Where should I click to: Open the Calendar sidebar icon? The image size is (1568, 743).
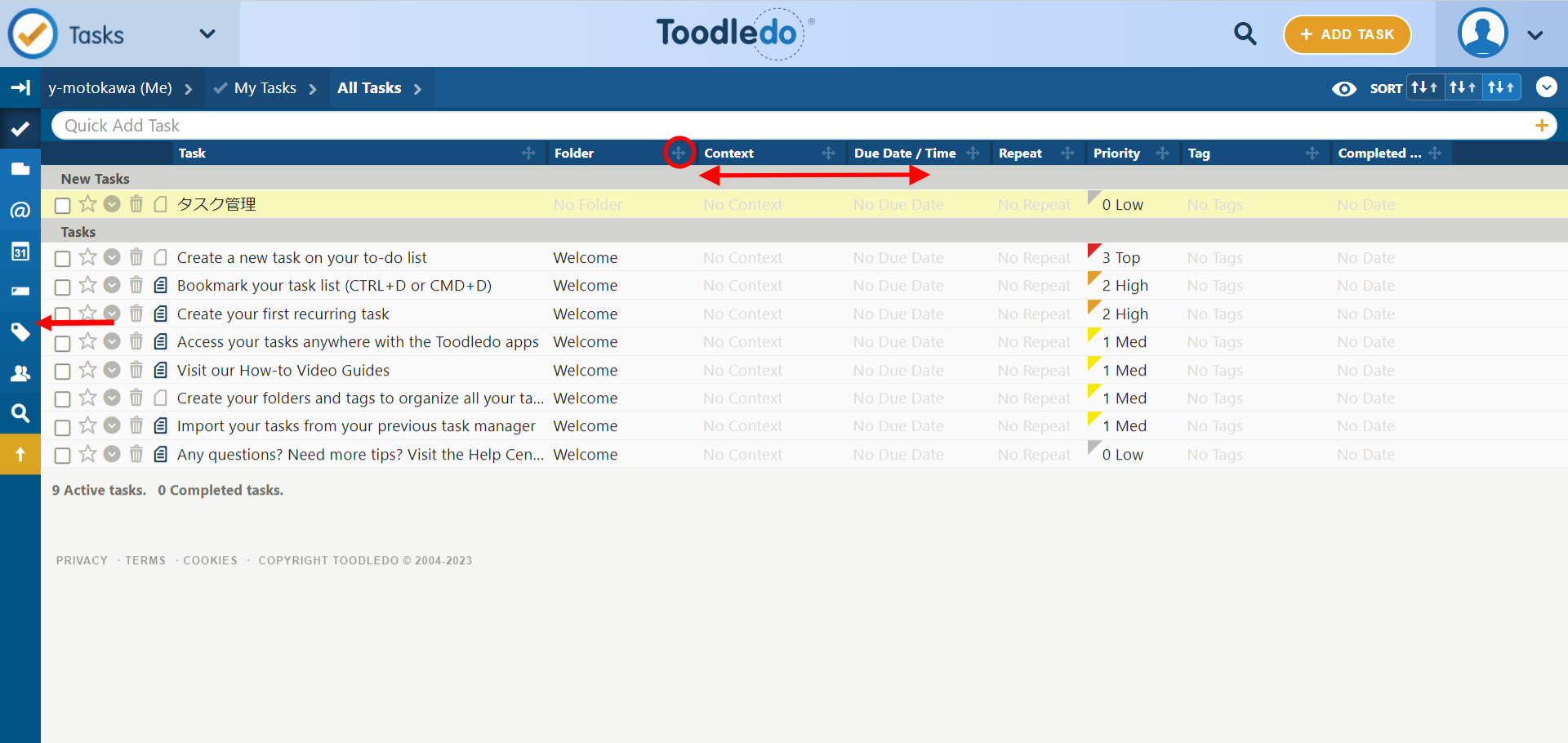point(20,251)
